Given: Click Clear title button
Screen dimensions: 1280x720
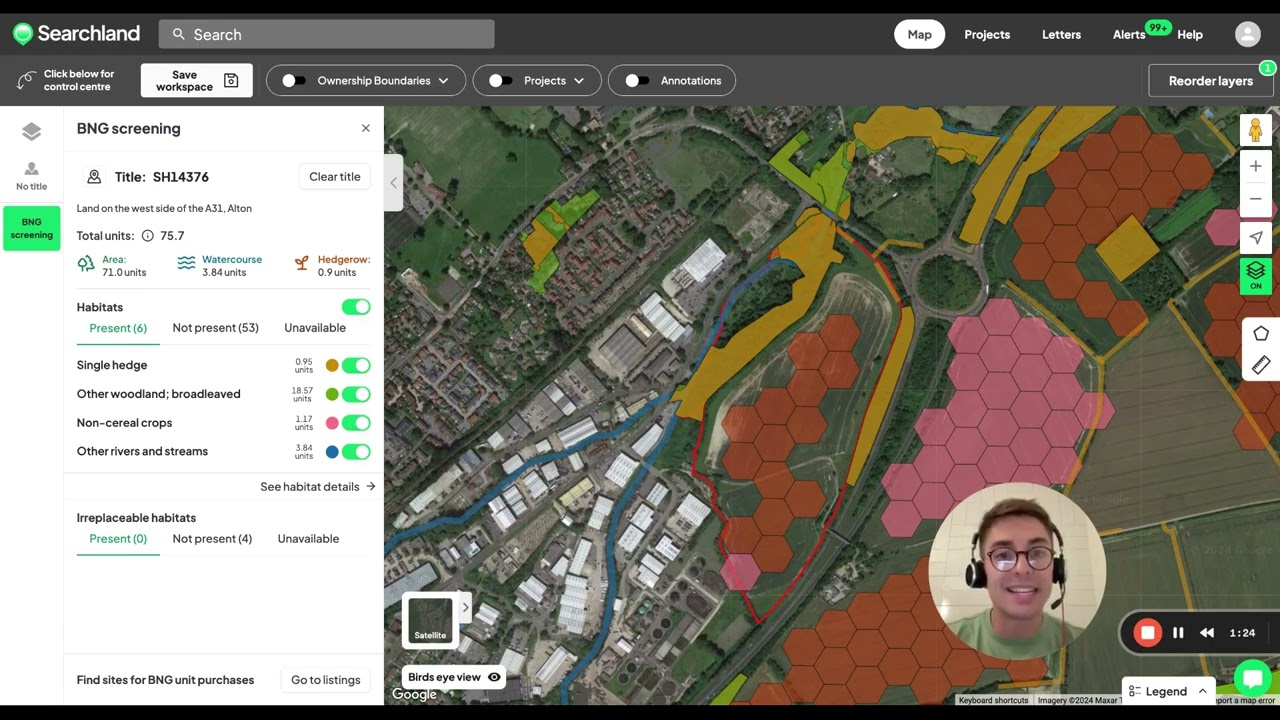Looking at the screenshot, I should click(334, 177).
